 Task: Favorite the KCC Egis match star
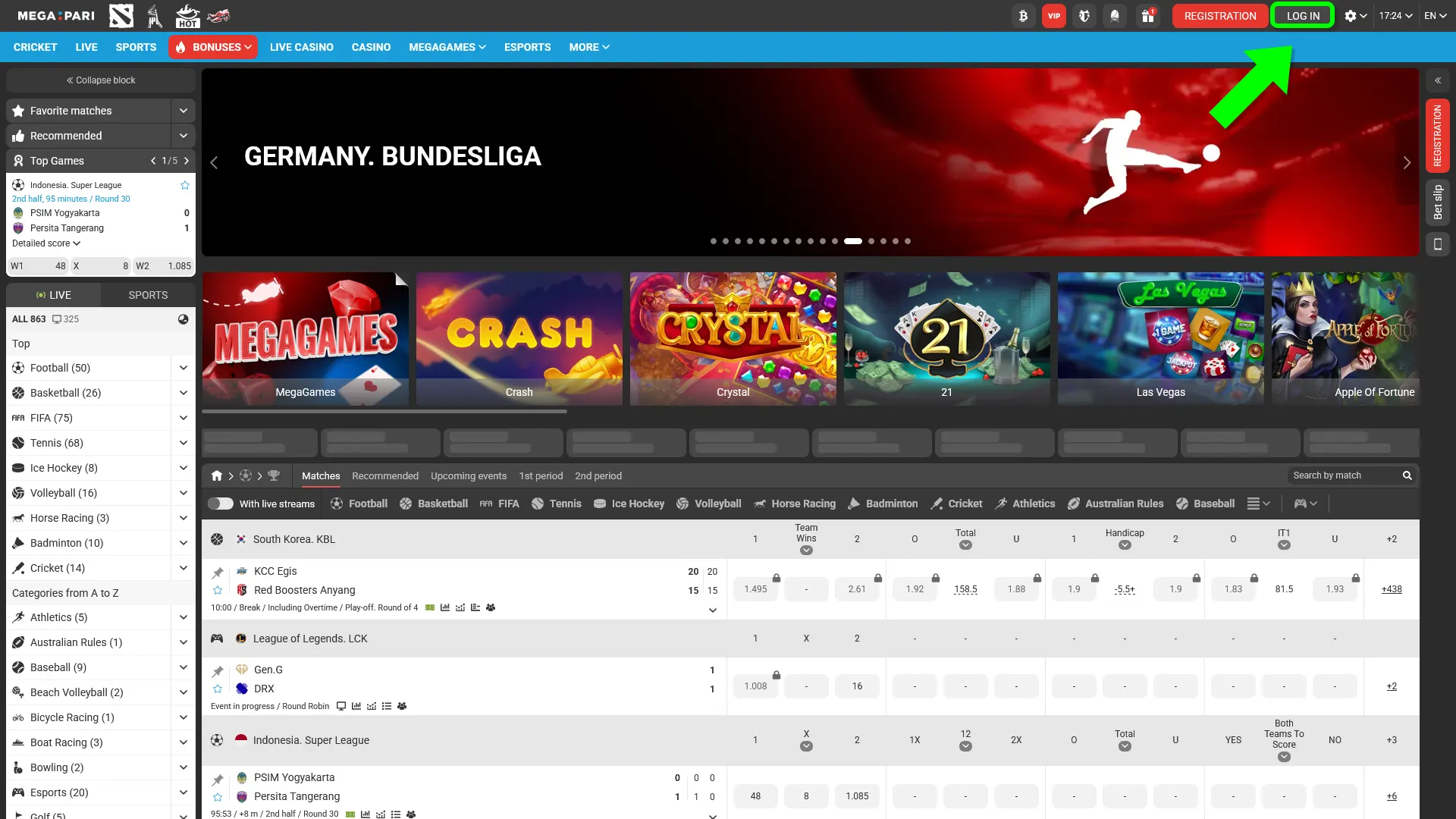[x=218, y=590]
